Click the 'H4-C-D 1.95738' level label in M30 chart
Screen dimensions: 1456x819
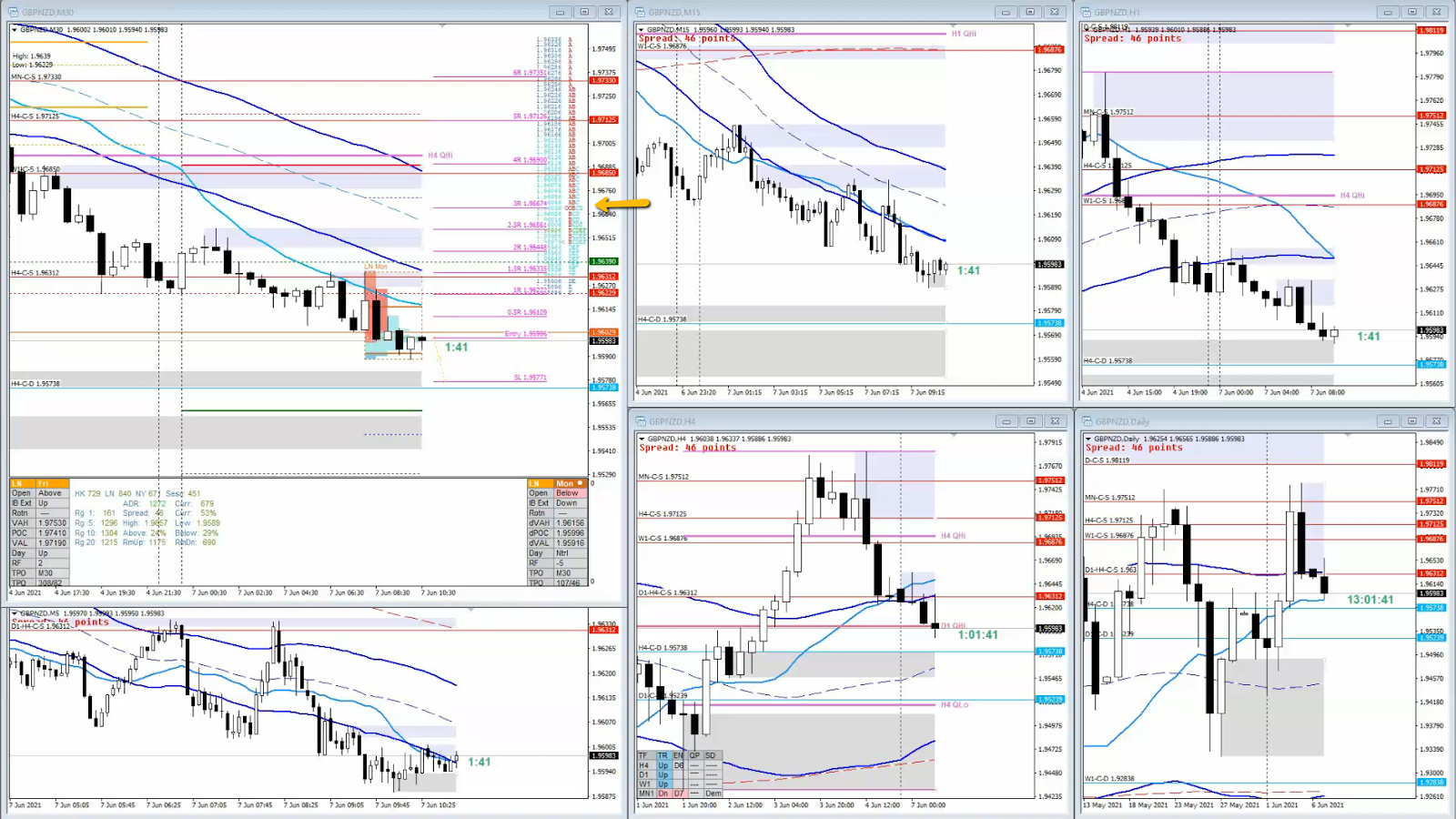(35, 384)
